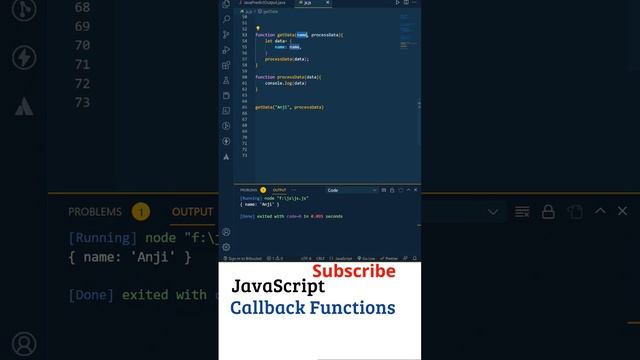This screenshot has height=360, width=640.
Task: Click triangular A-shaped icon in center activity bar
Action: (x=226, y=157)
